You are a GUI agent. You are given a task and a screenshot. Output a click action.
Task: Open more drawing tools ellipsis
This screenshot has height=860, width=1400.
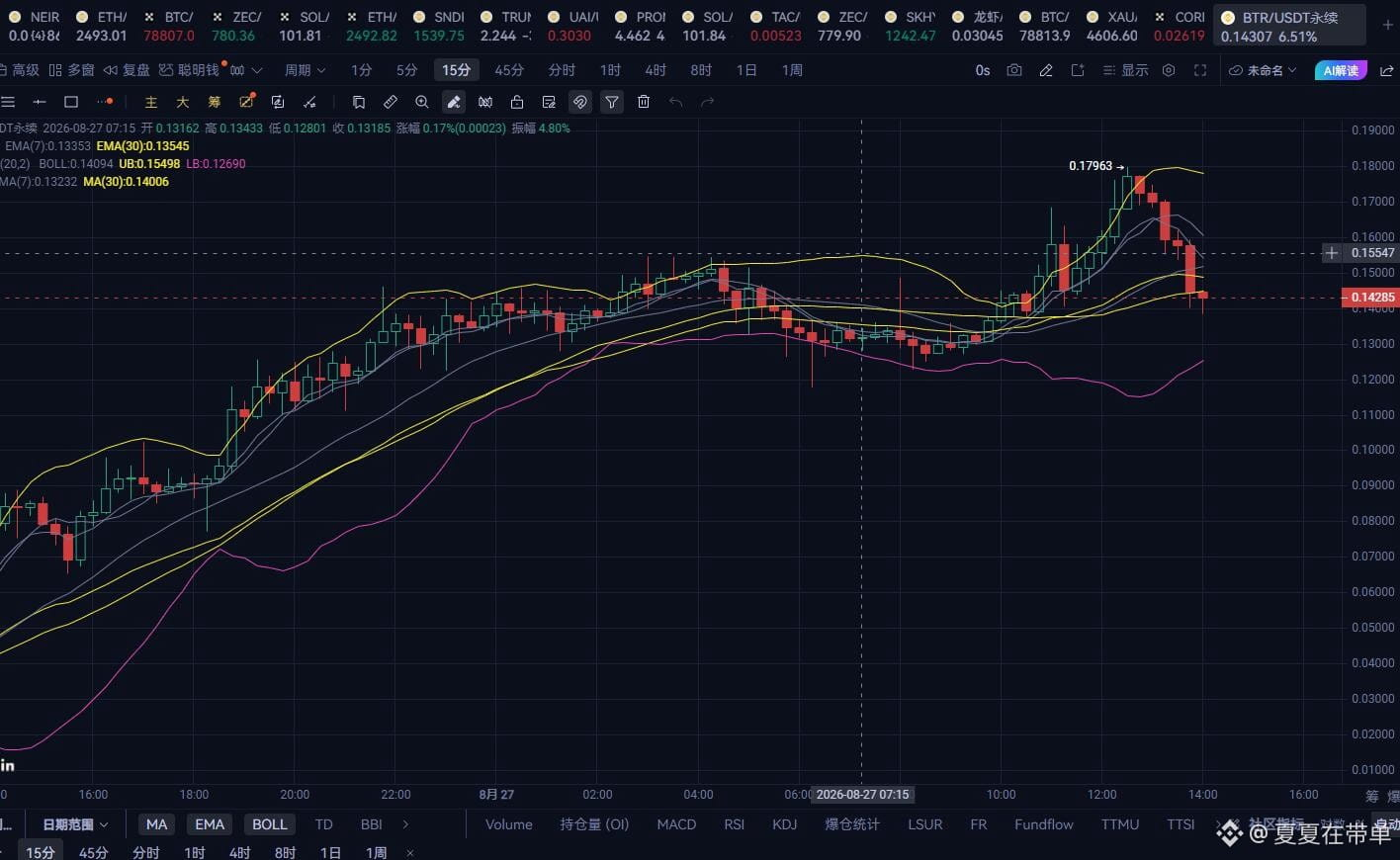(104, 102)
